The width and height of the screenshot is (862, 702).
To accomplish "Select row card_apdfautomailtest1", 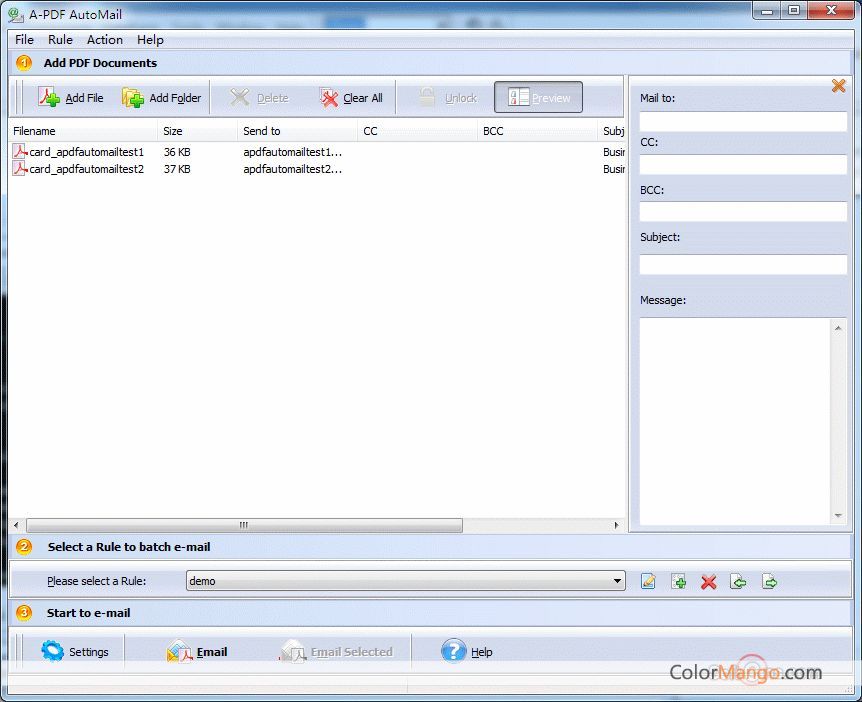I will [317, 152].
